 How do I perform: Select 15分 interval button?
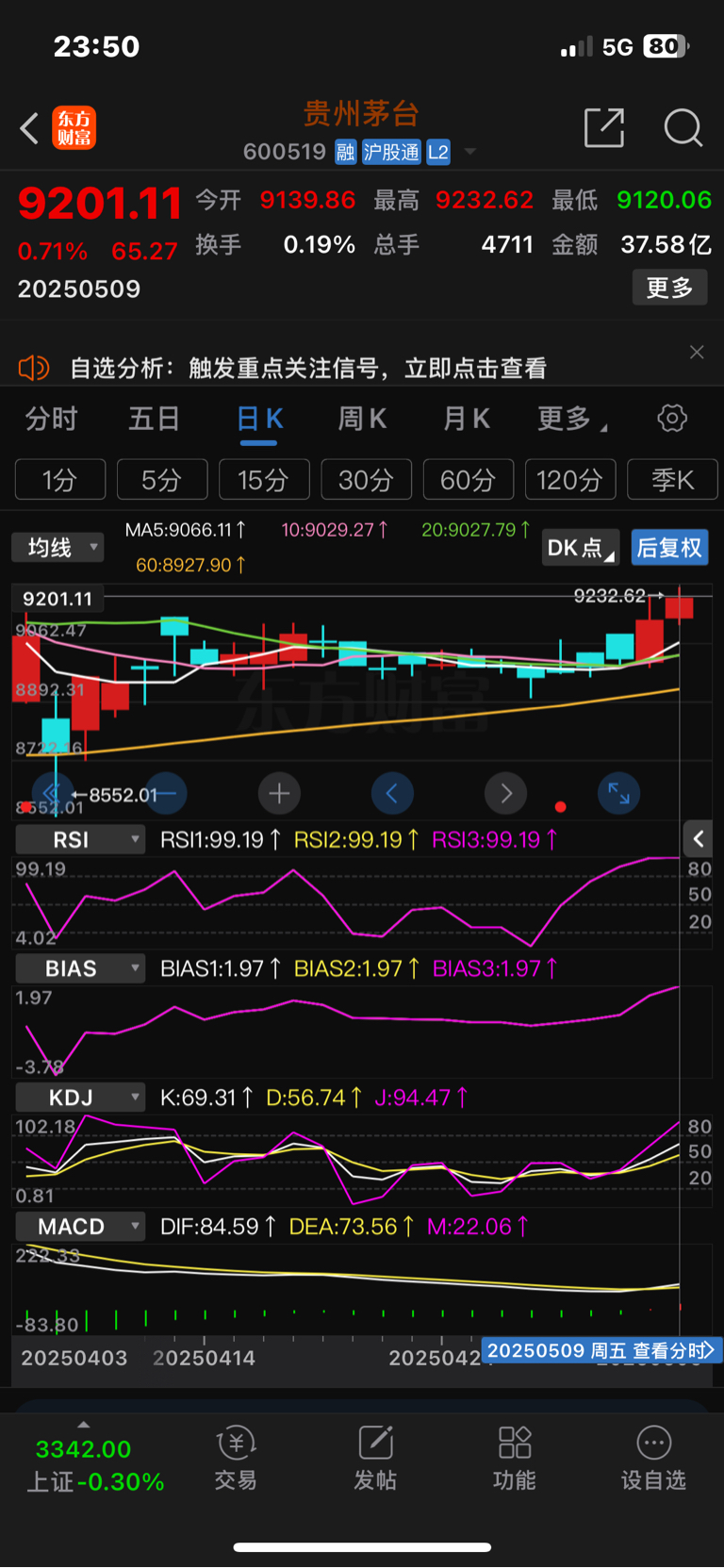tap(264, 479)
